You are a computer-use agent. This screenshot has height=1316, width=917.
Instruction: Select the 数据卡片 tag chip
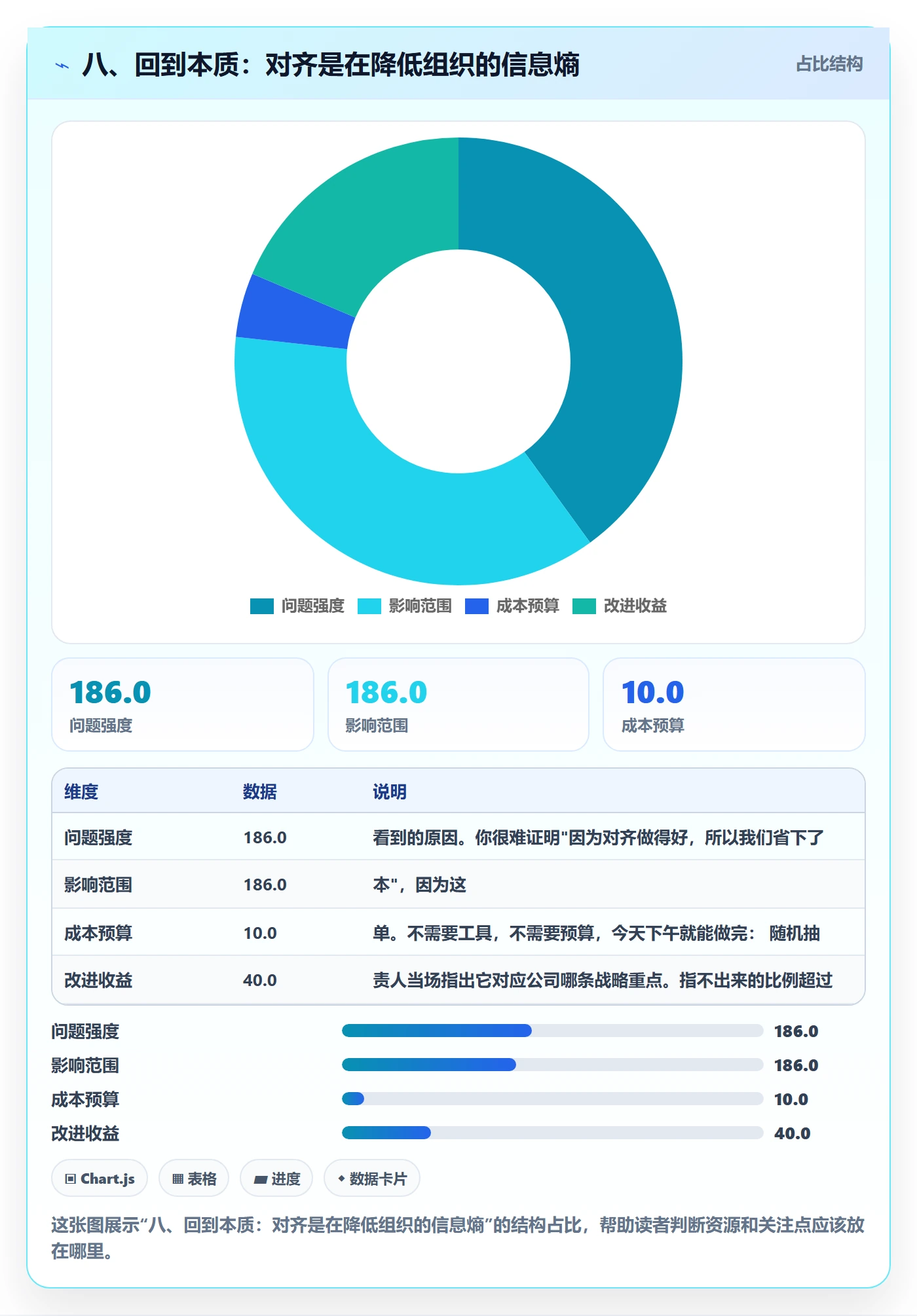(x=372, y=1179)
